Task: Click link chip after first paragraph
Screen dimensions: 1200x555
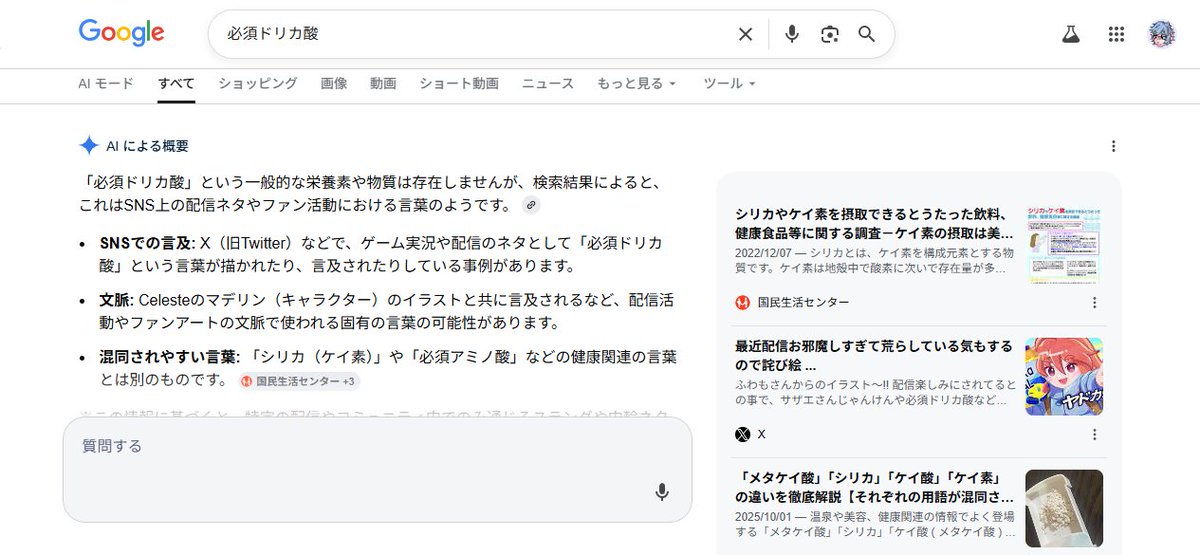Action: pyautogui.click(x=531, y=205)
